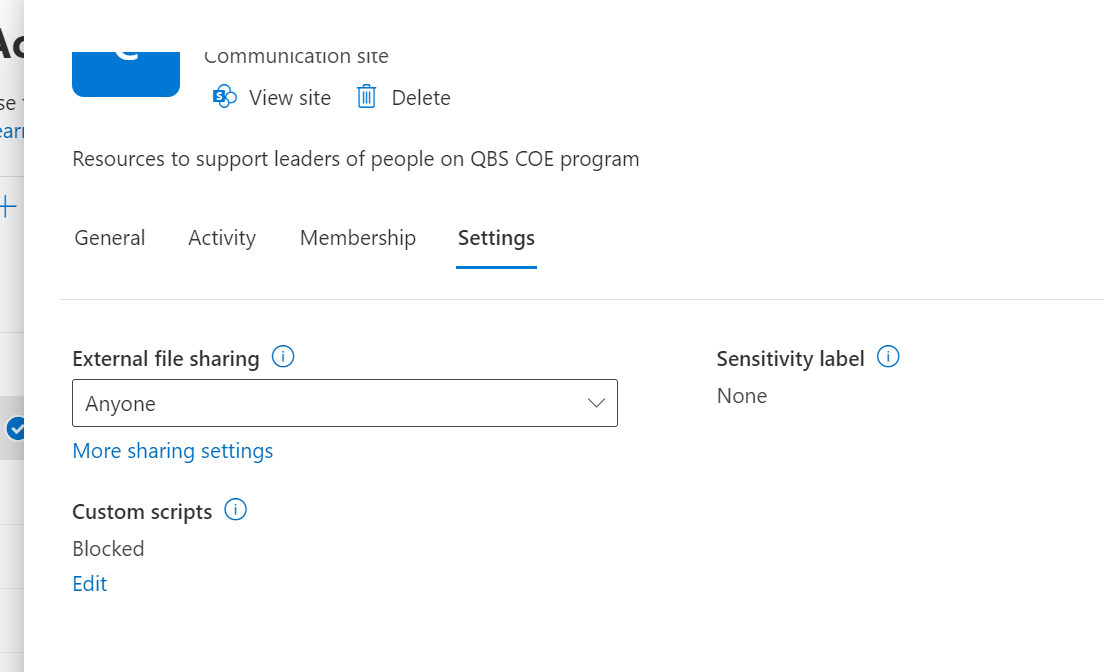Click the trash can icon
The height and width of the screenshot is (672, 1104).
[366, 97]
